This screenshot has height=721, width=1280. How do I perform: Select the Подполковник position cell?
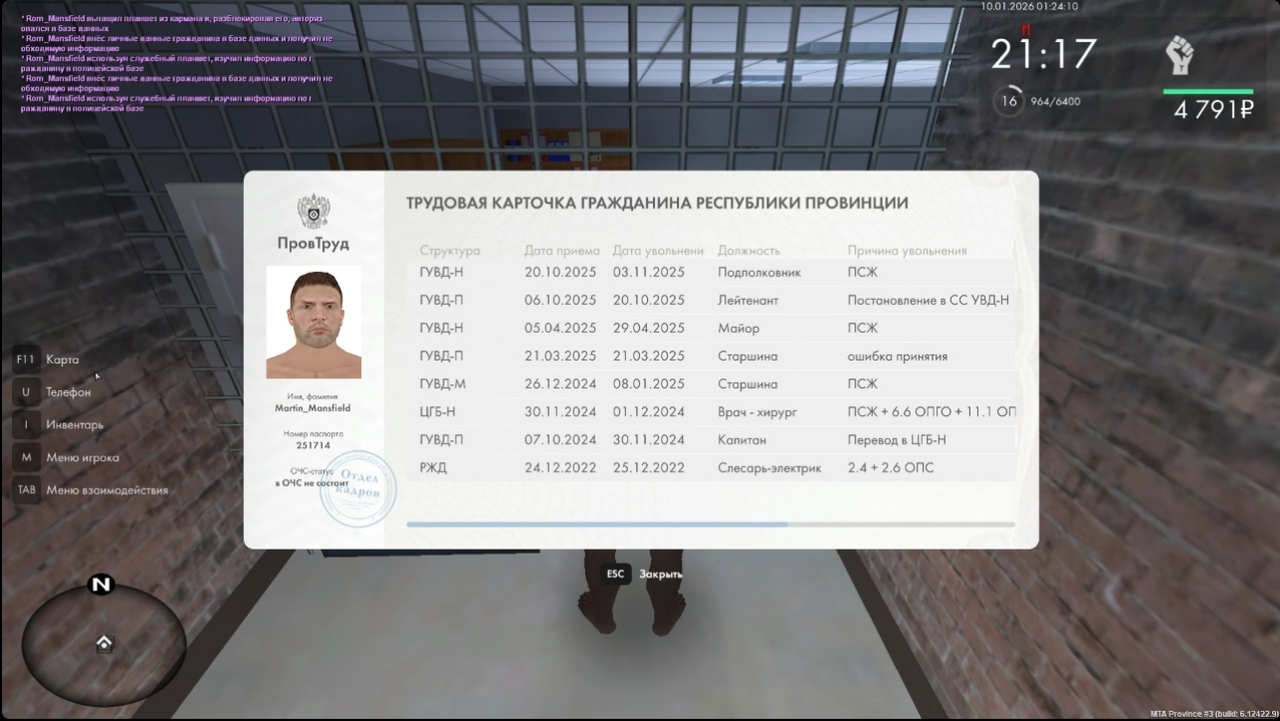(759, 272)
